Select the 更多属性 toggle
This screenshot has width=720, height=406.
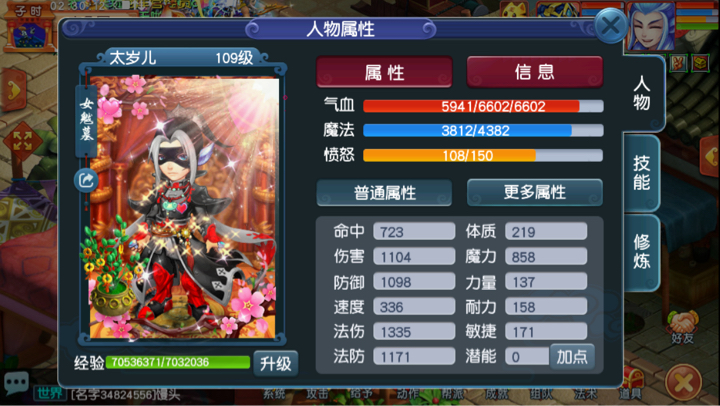pyautogui.click(x=534, y=192)
